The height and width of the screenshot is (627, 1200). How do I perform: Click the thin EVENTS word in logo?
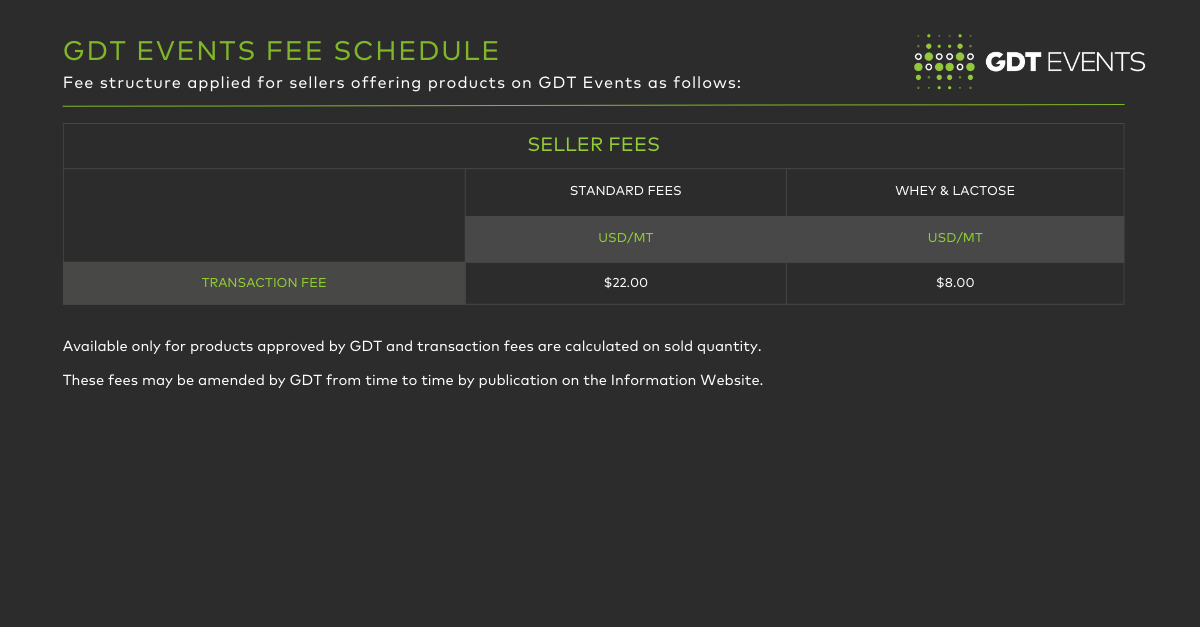pos(1096,62)
